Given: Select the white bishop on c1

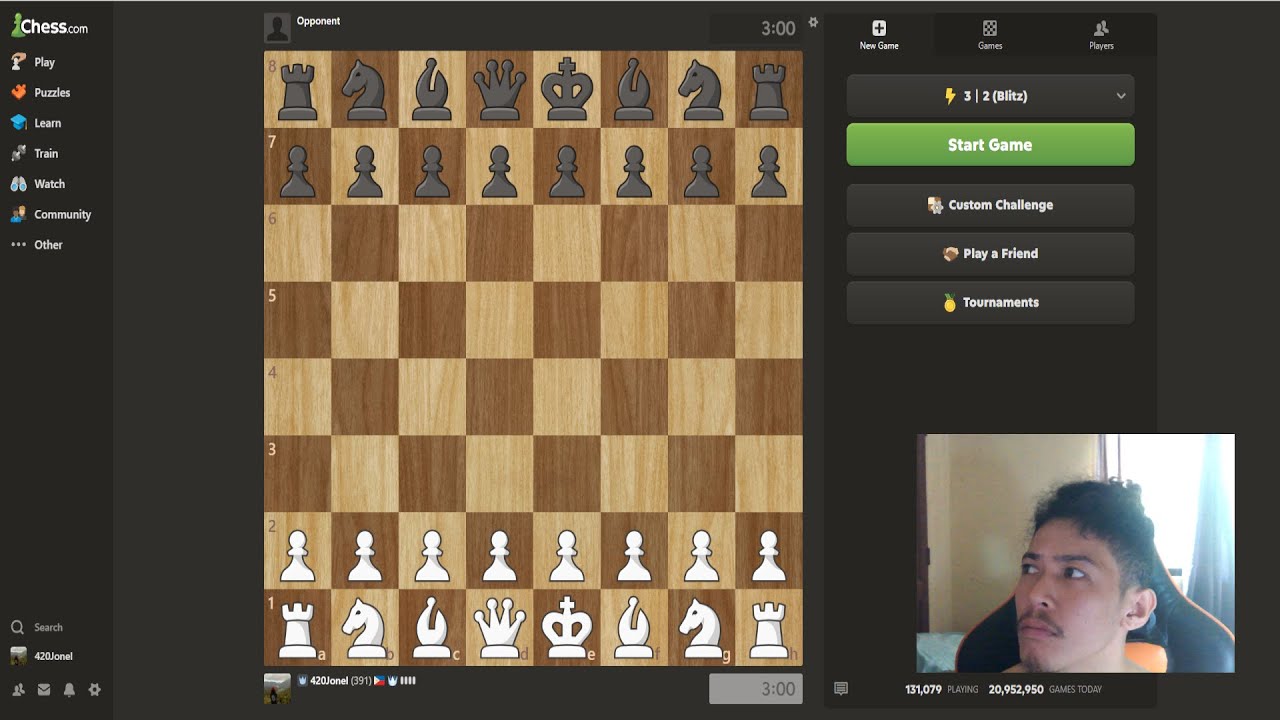Looking at the screenshot, I should [x=432, y=627].
